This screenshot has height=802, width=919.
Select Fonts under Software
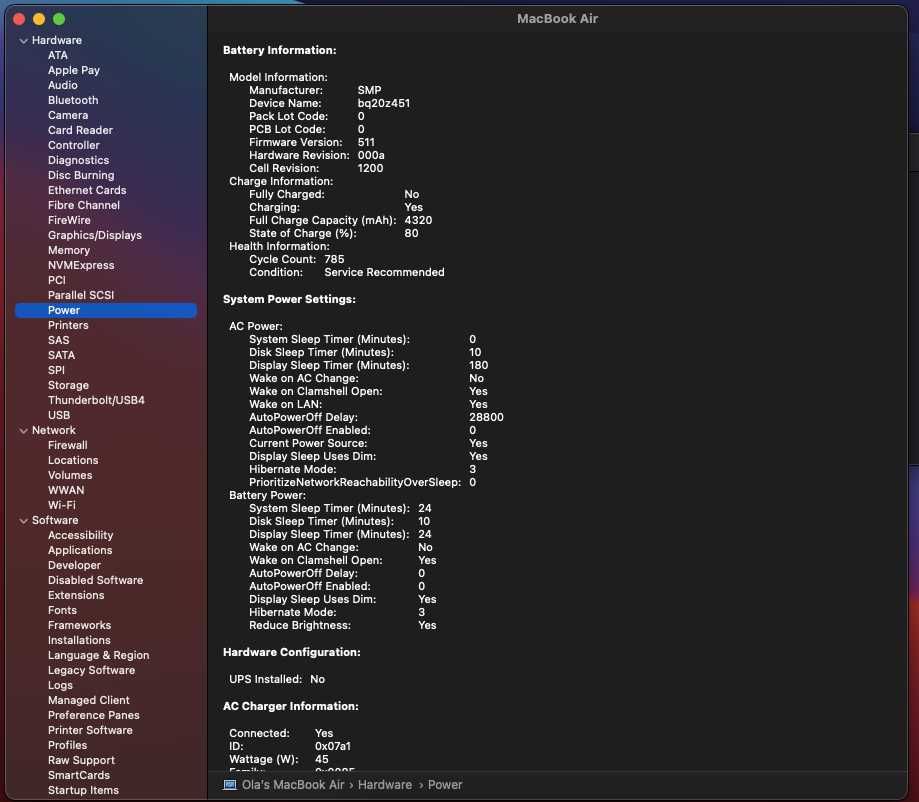click(63, 610)
